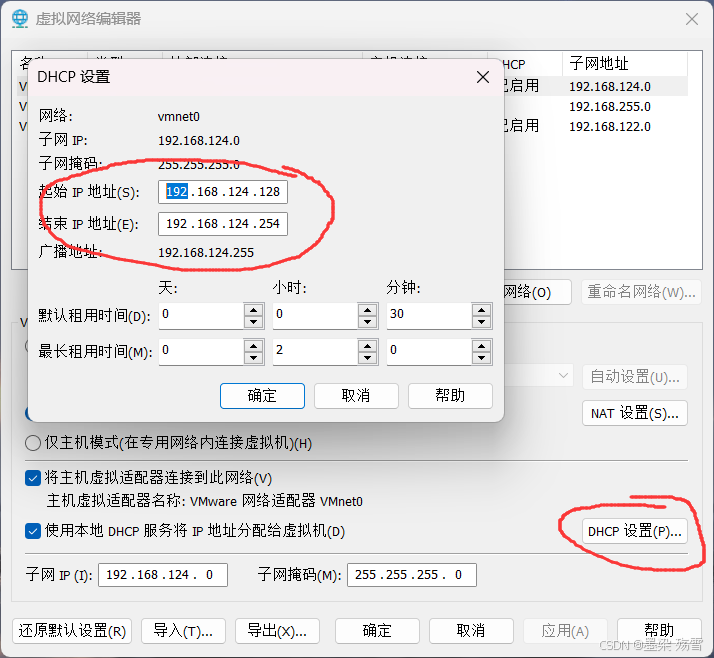Confirm DHCP settings with 确定 button

(x=262, y=395)
